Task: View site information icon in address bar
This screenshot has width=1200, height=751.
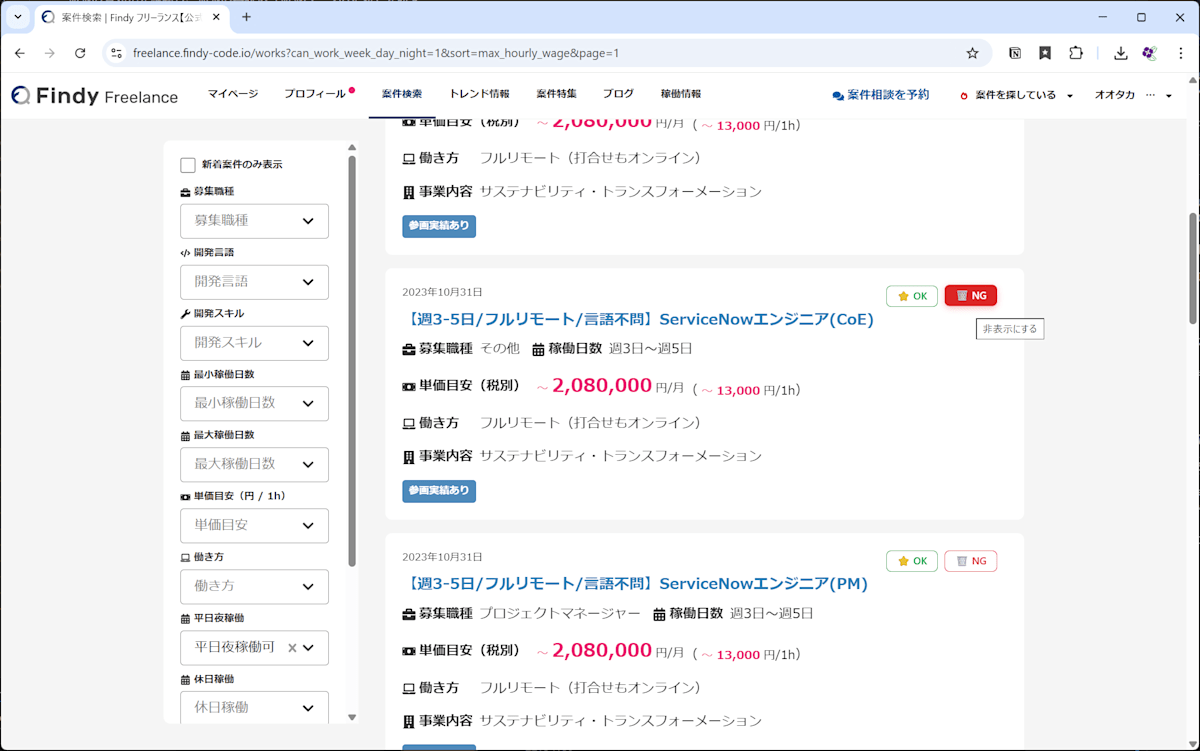Action: click(x=116, y=53)
